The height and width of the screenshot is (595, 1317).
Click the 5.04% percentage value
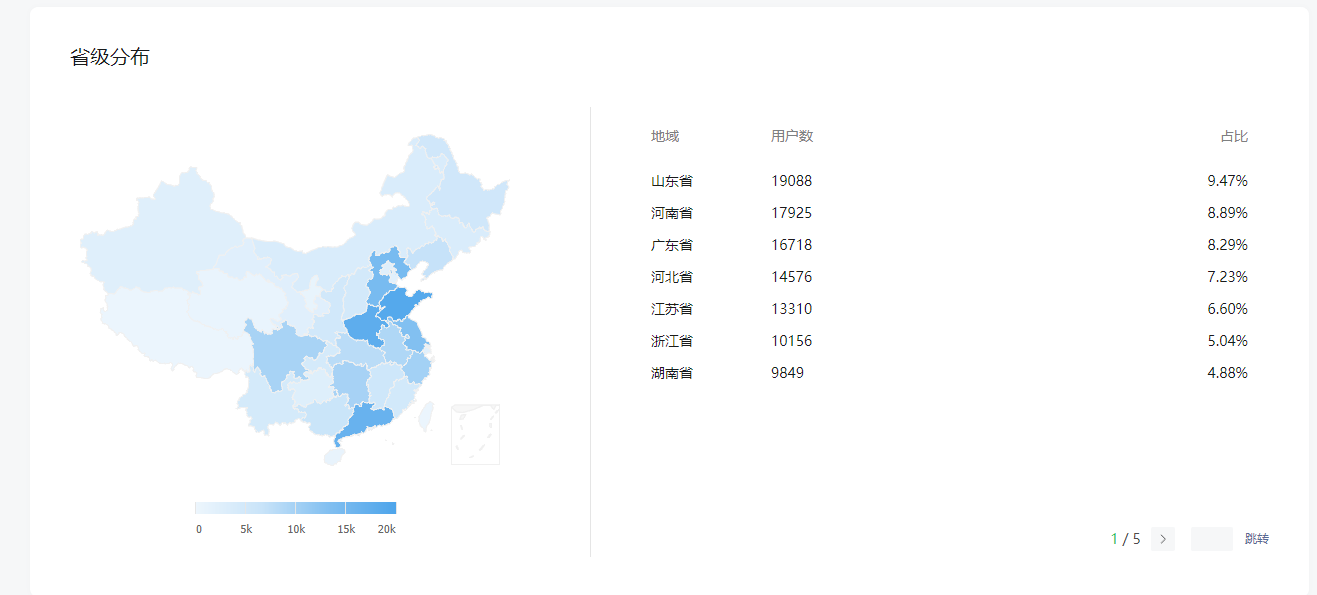1227,341
